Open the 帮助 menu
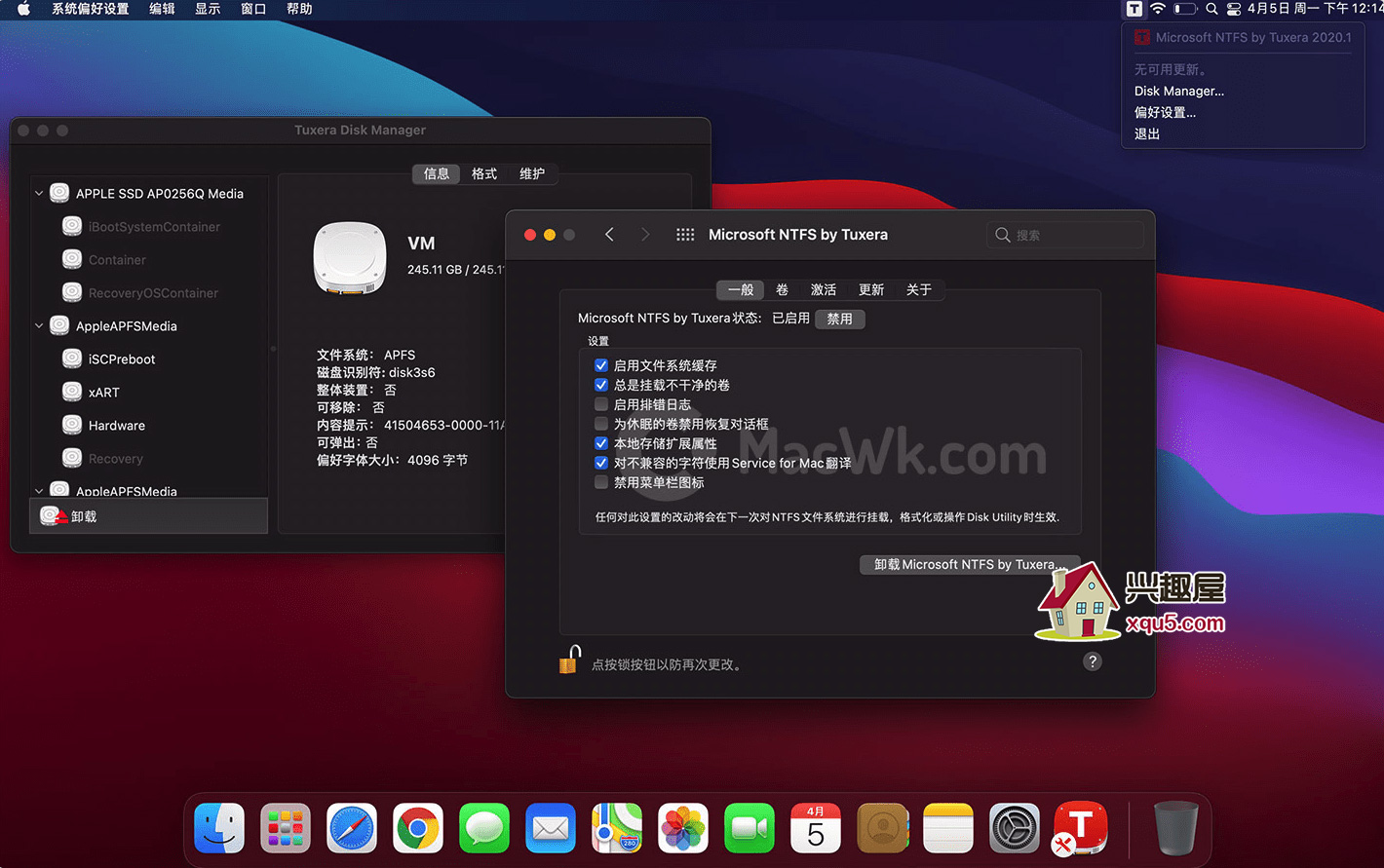 [x=299, y=9]
